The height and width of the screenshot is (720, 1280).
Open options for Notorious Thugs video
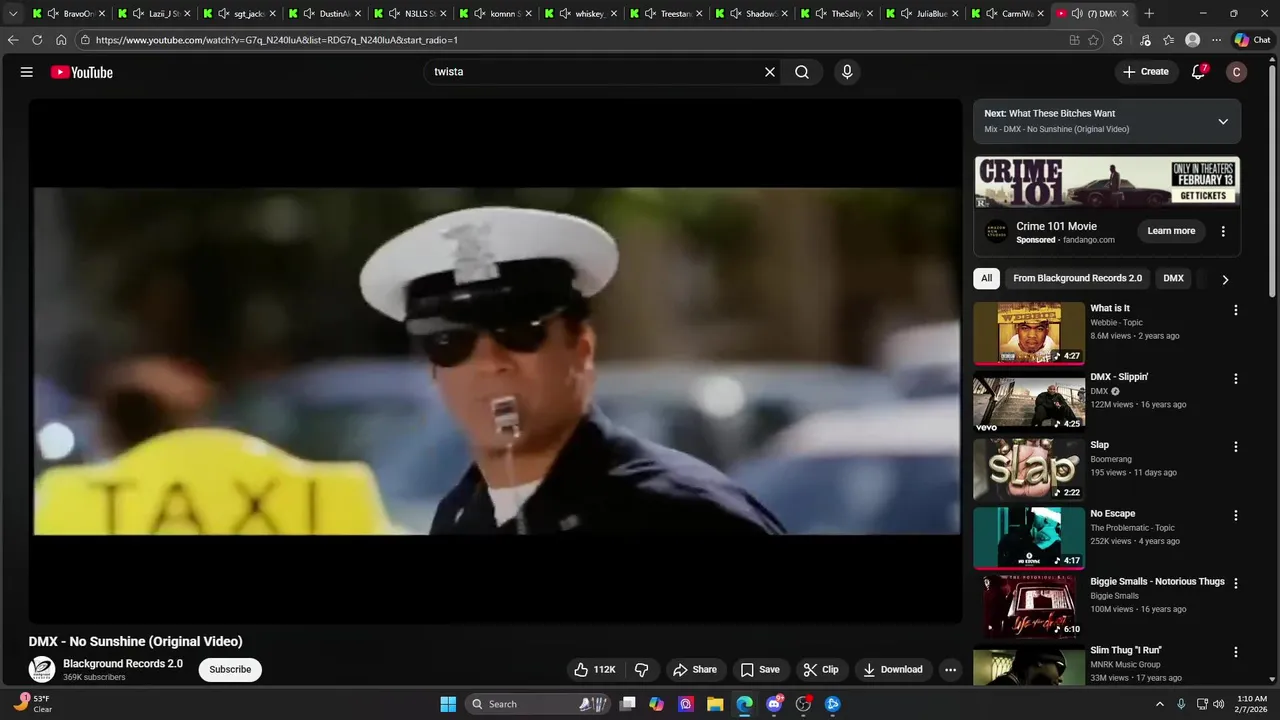[x=1236, y=583]
